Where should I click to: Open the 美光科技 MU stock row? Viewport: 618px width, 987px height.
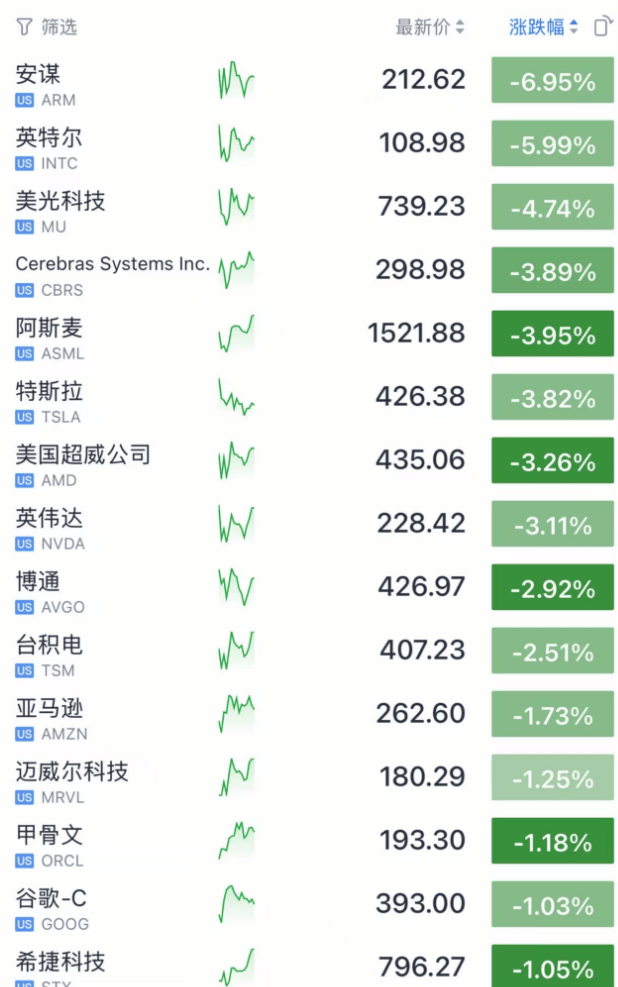[x=309, y=210]
